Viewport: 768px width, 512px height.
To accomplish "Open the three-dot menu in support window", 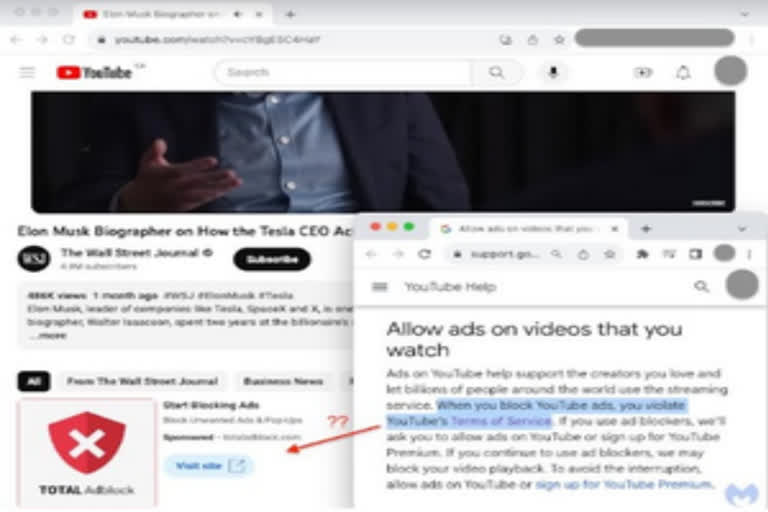I will pyautogui.click(x=749, y=254).
